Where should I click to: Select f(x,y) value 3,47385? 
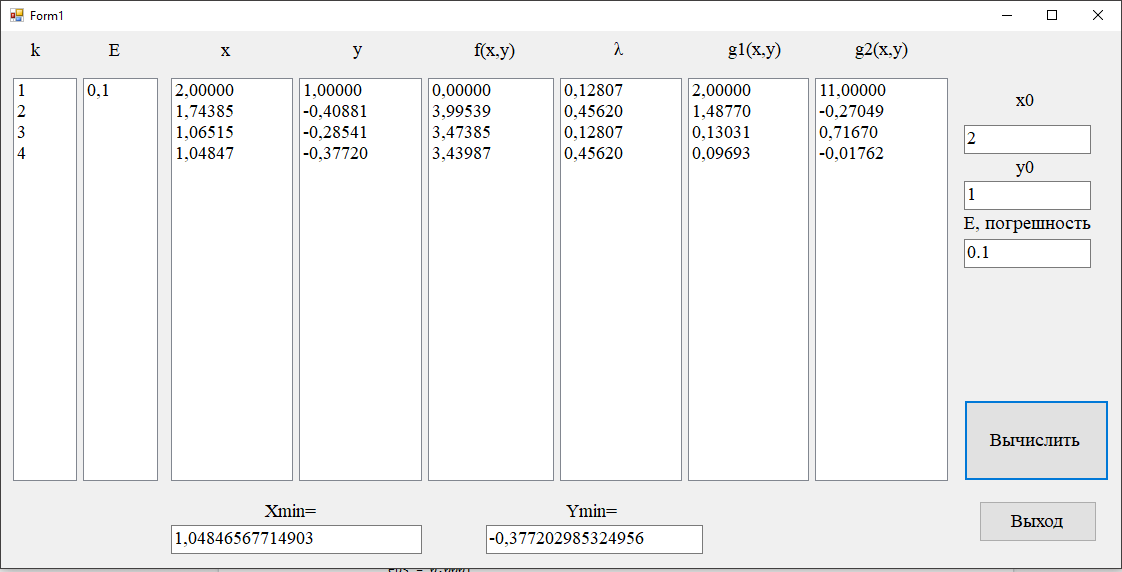(490, 132)
